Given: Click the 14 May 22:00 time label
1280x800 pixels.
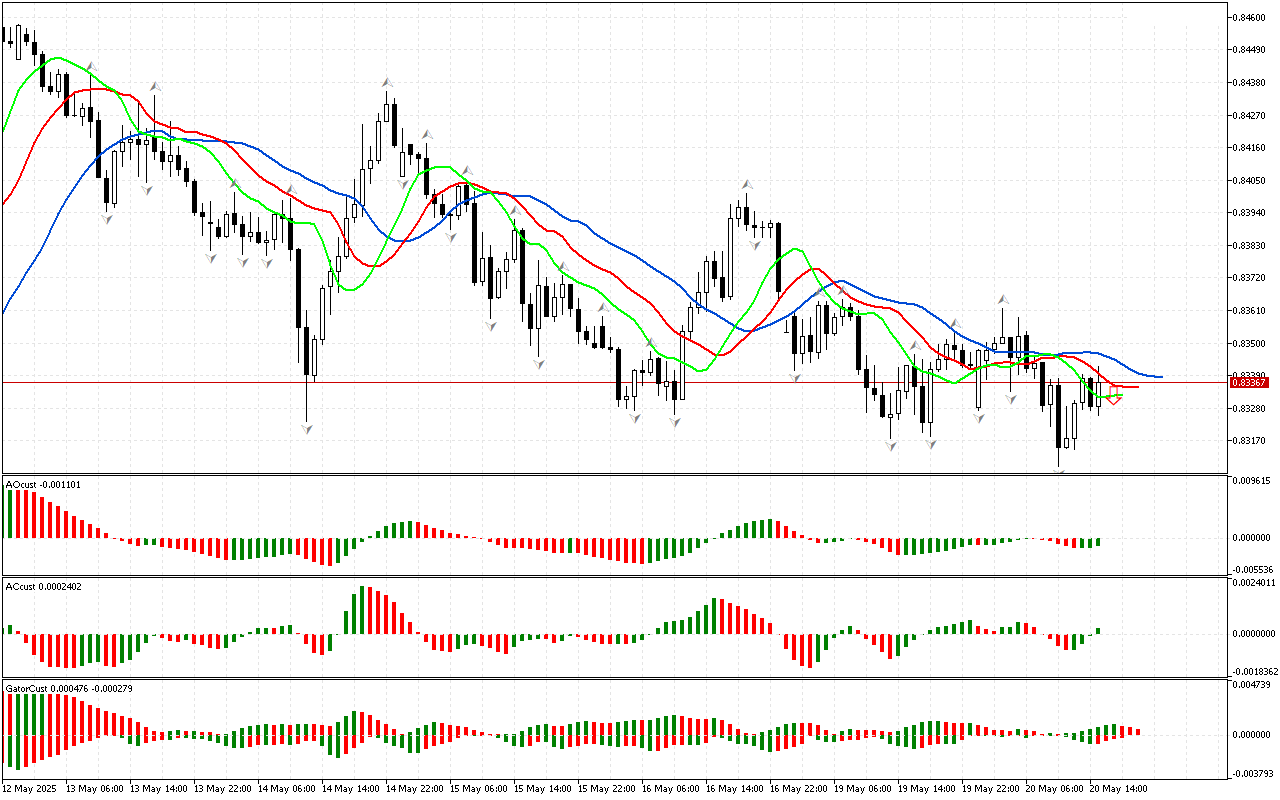Looking at the screenshot, I should 414,788.
